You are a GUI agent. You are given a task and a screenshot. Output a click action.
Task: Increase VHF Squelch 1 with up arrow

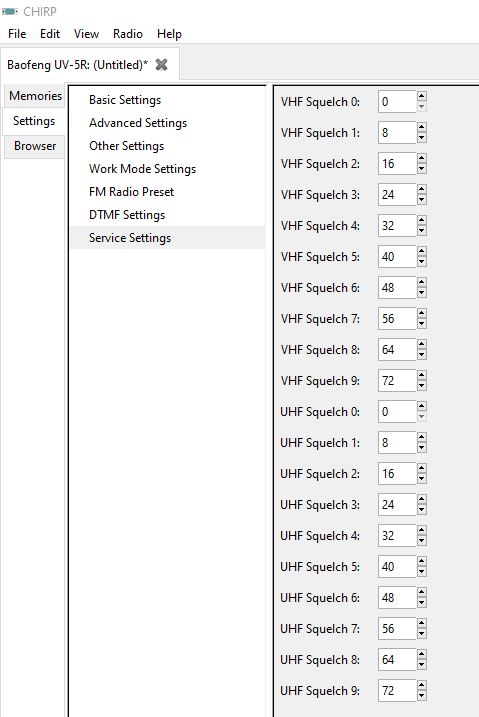[x=422, y=128]
